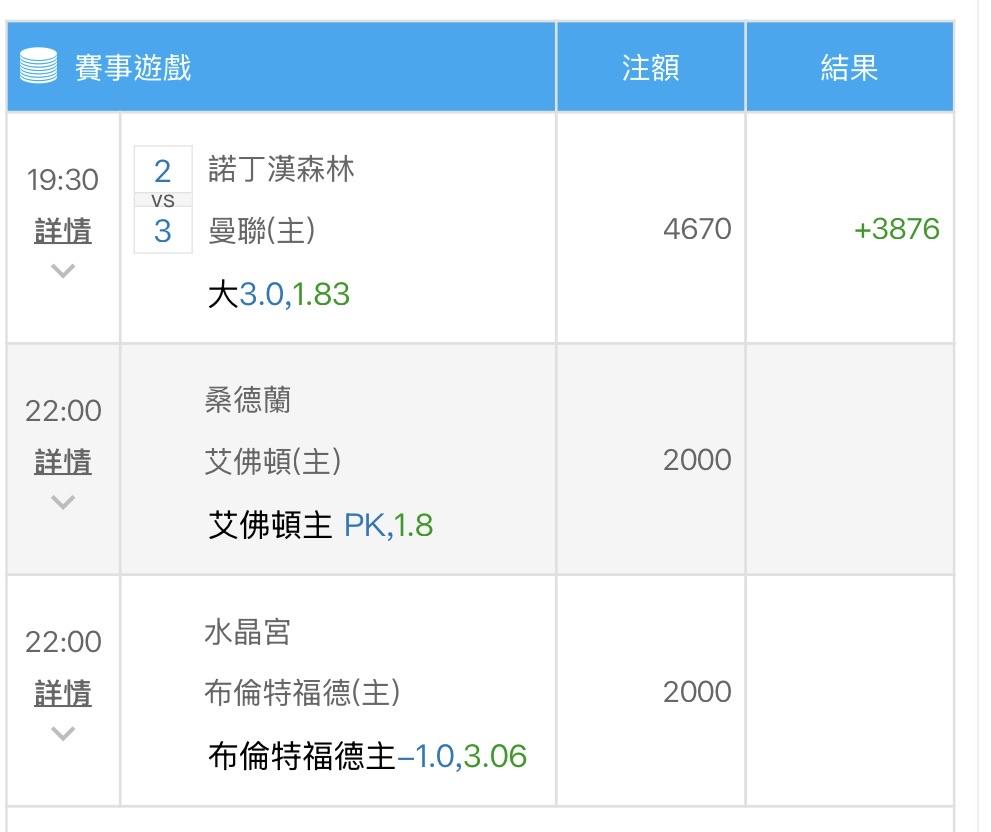
Task: Click the 賽事遊戲 header title
Action: (133, 68)
